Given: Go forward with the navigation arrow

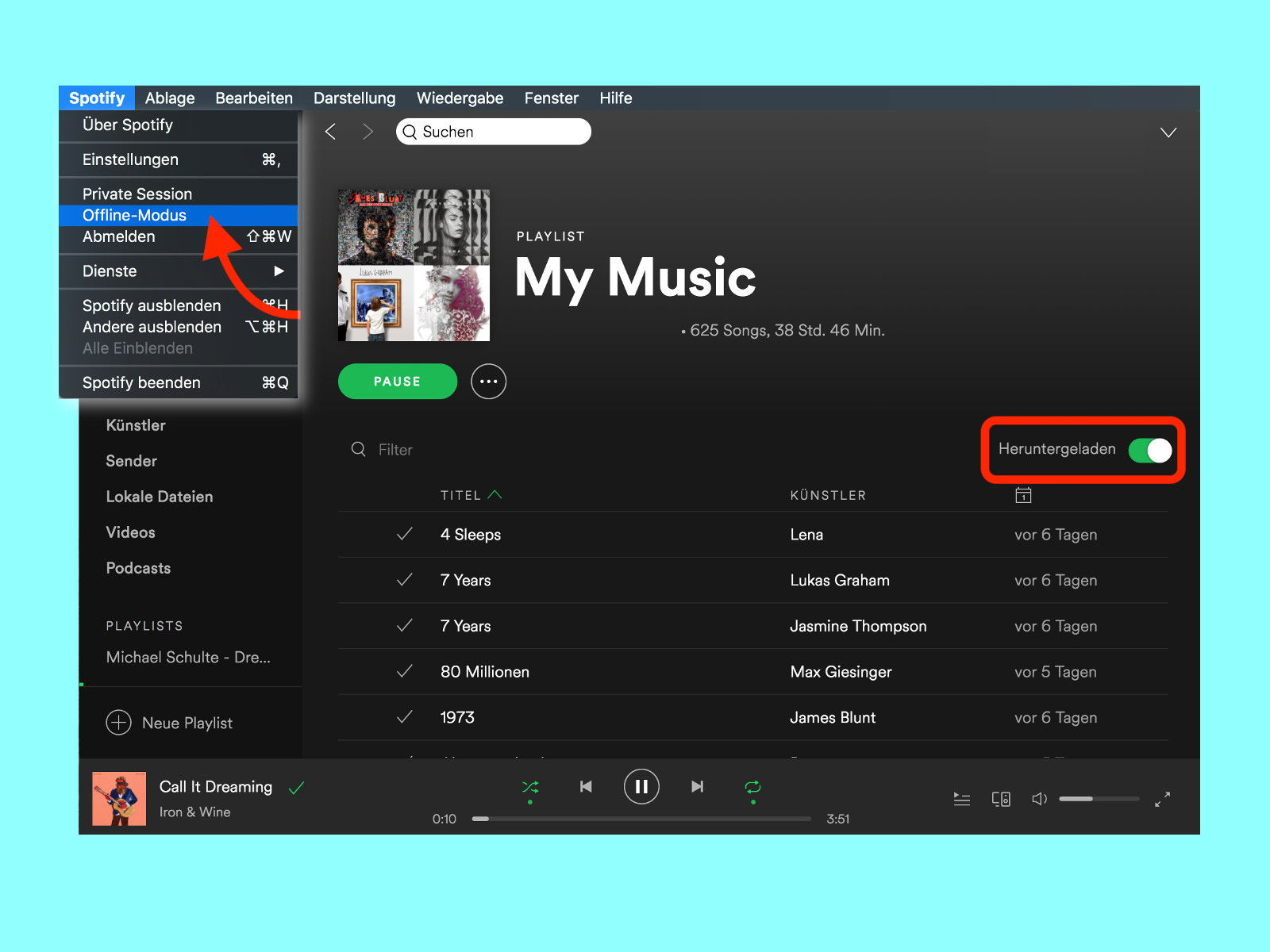Looking at the screenshot, I should (368, 132).
